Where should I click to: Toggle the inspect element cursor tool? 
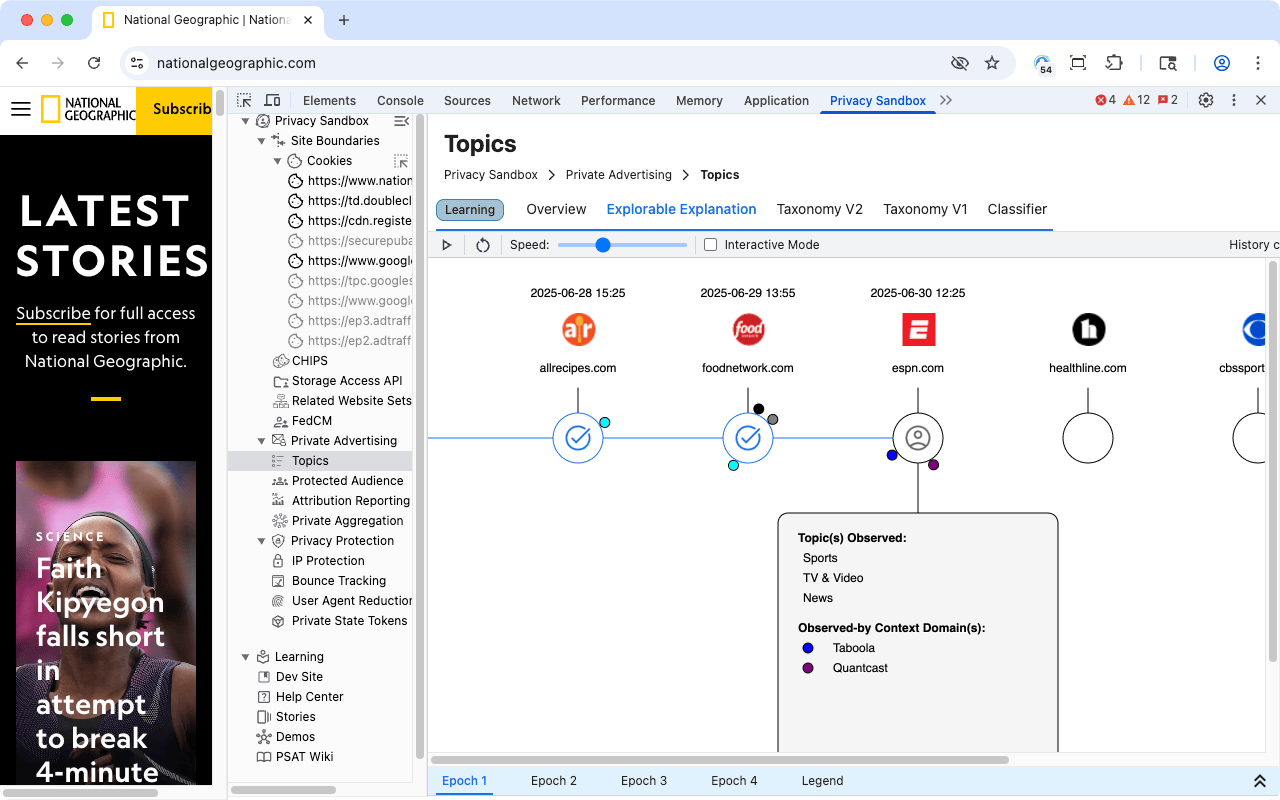(243, 100)
